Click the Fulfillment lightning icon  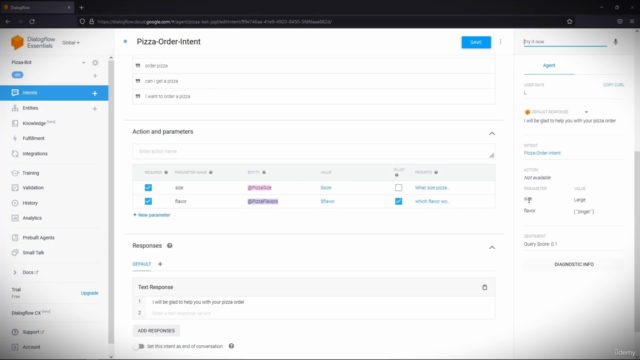[x=15, y=138]
